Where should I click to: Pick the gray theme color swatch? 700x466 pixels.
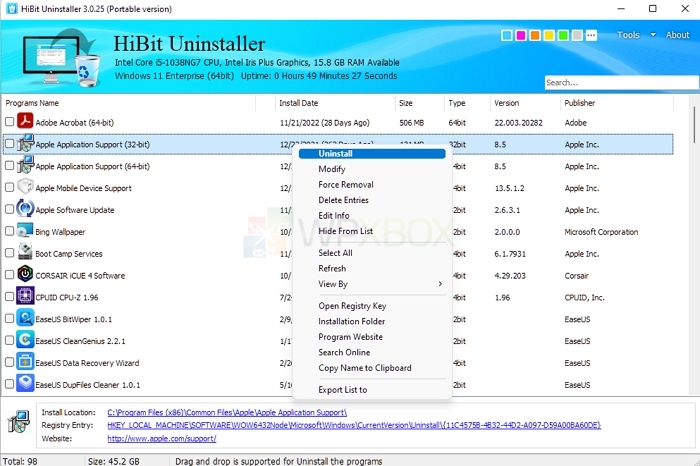click(577, 35)
